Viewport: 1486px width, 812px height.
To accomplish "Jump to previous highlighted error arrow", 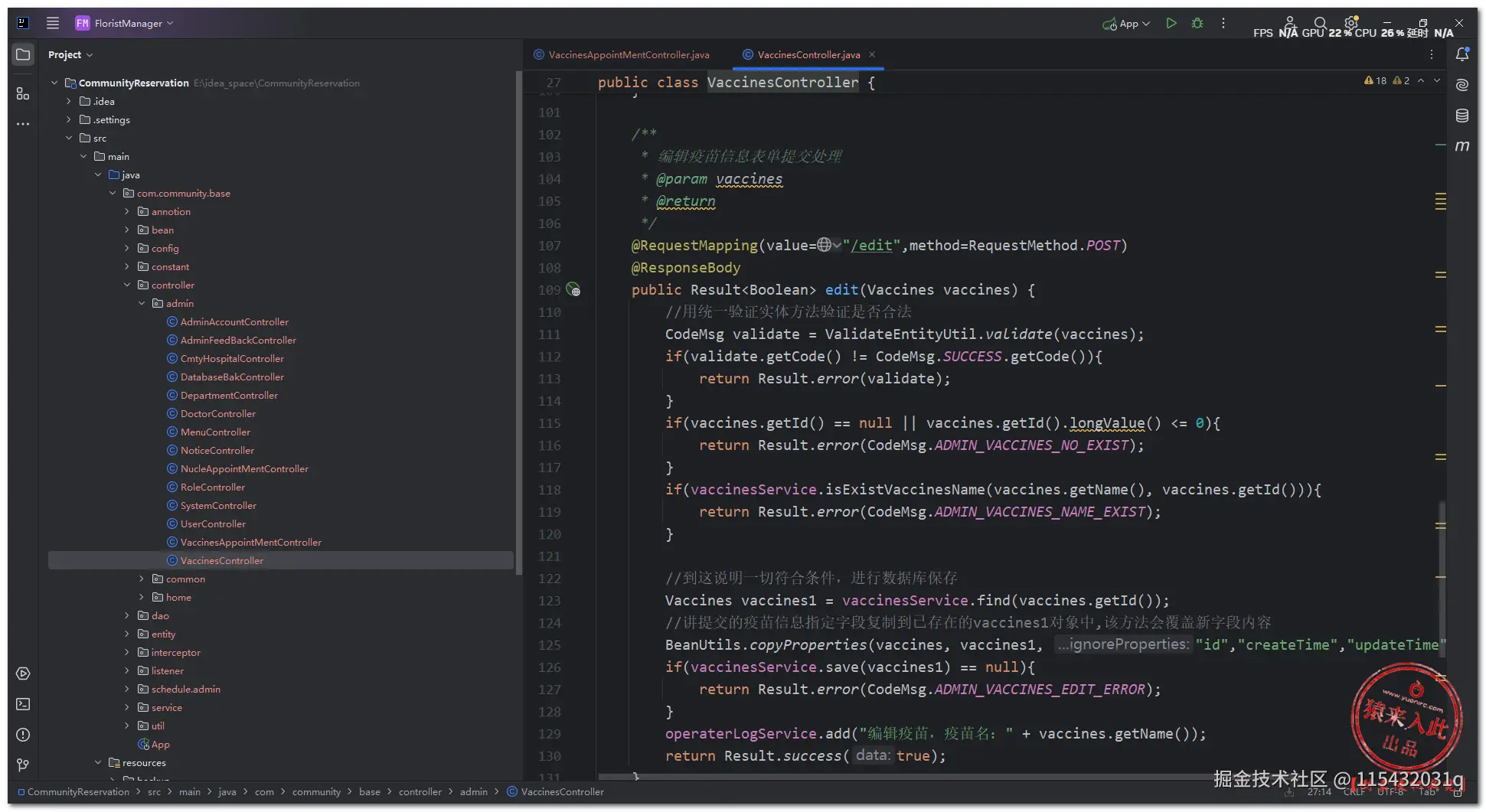I will click(1421, 80).
